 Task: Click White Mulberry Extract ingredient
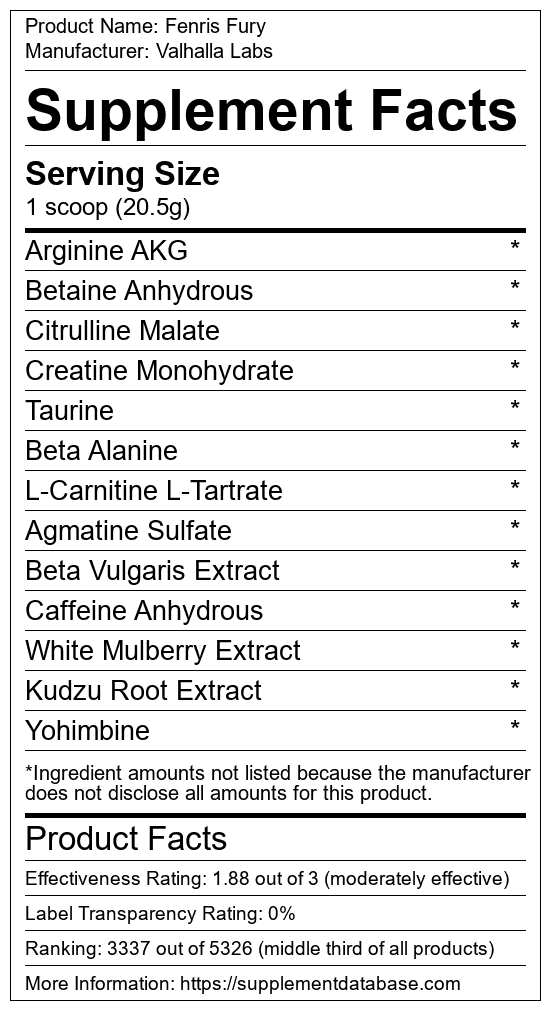click(163, 650)
